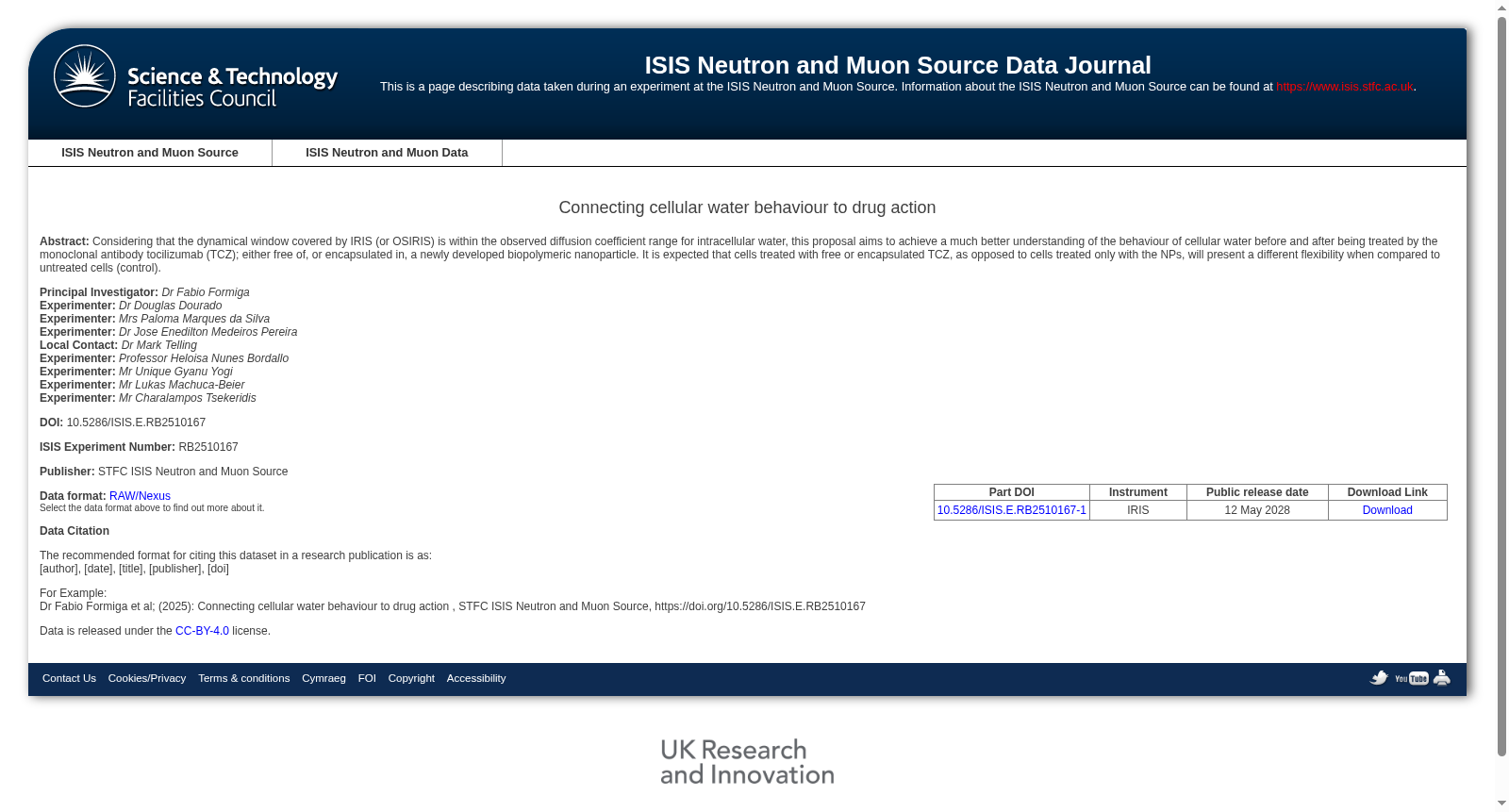Click the page title 'Connecting cellular water behaviour to drug action'

click(747, 207)
